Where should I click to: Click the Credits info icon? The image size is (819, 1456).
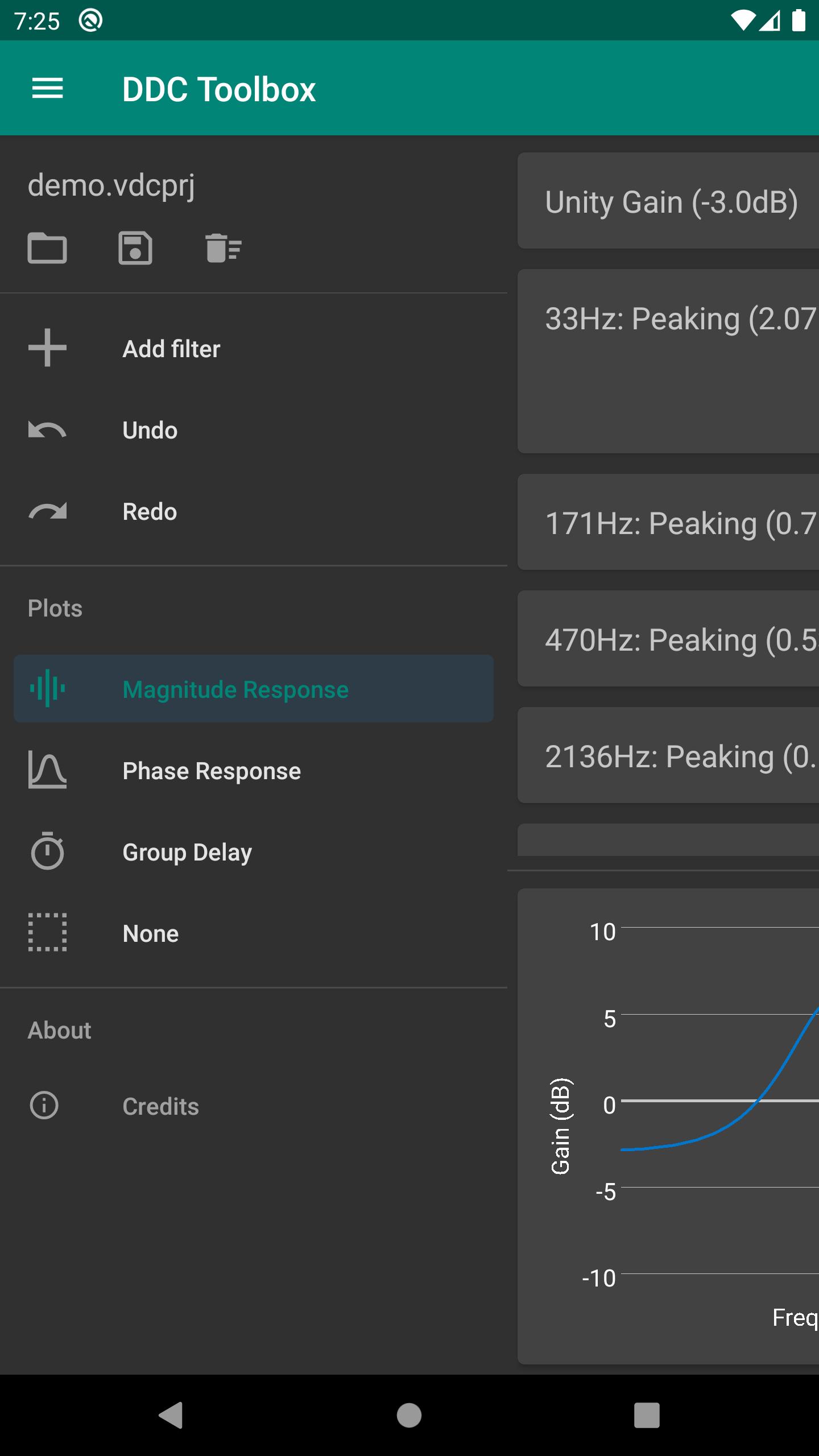tap(44, 1106)
